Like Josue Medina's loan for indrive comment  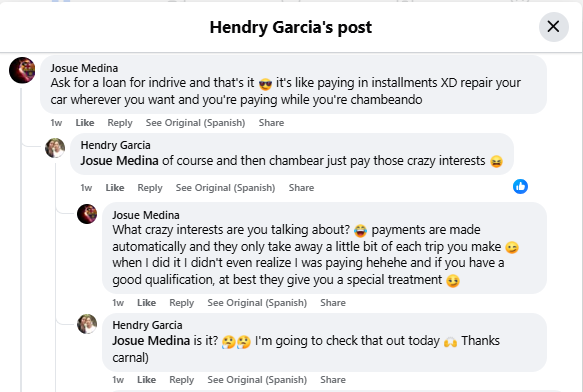coord(85,123)
